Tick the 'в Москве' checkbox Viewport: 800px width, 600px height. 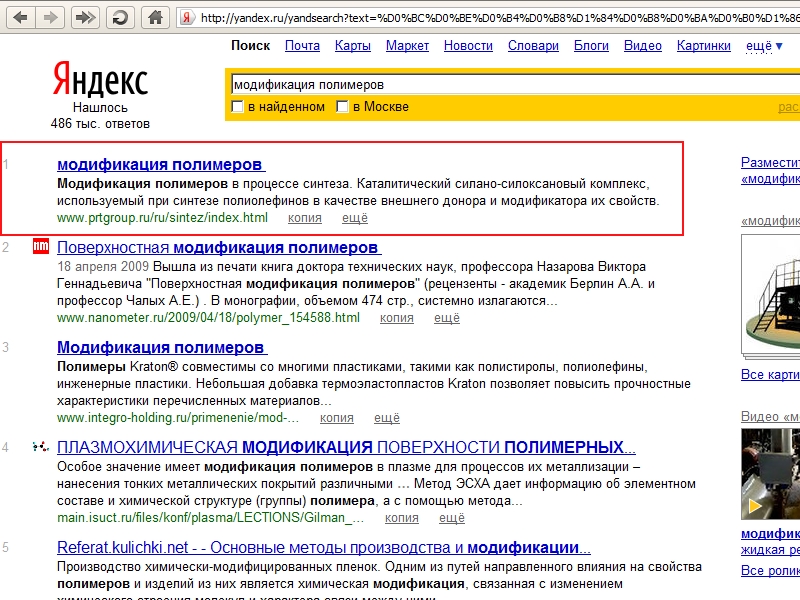342,107
